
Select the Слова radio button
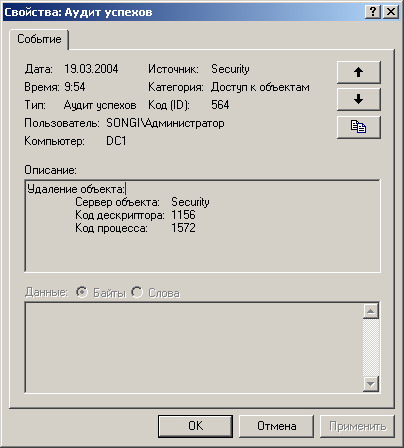tap(137, 292)
